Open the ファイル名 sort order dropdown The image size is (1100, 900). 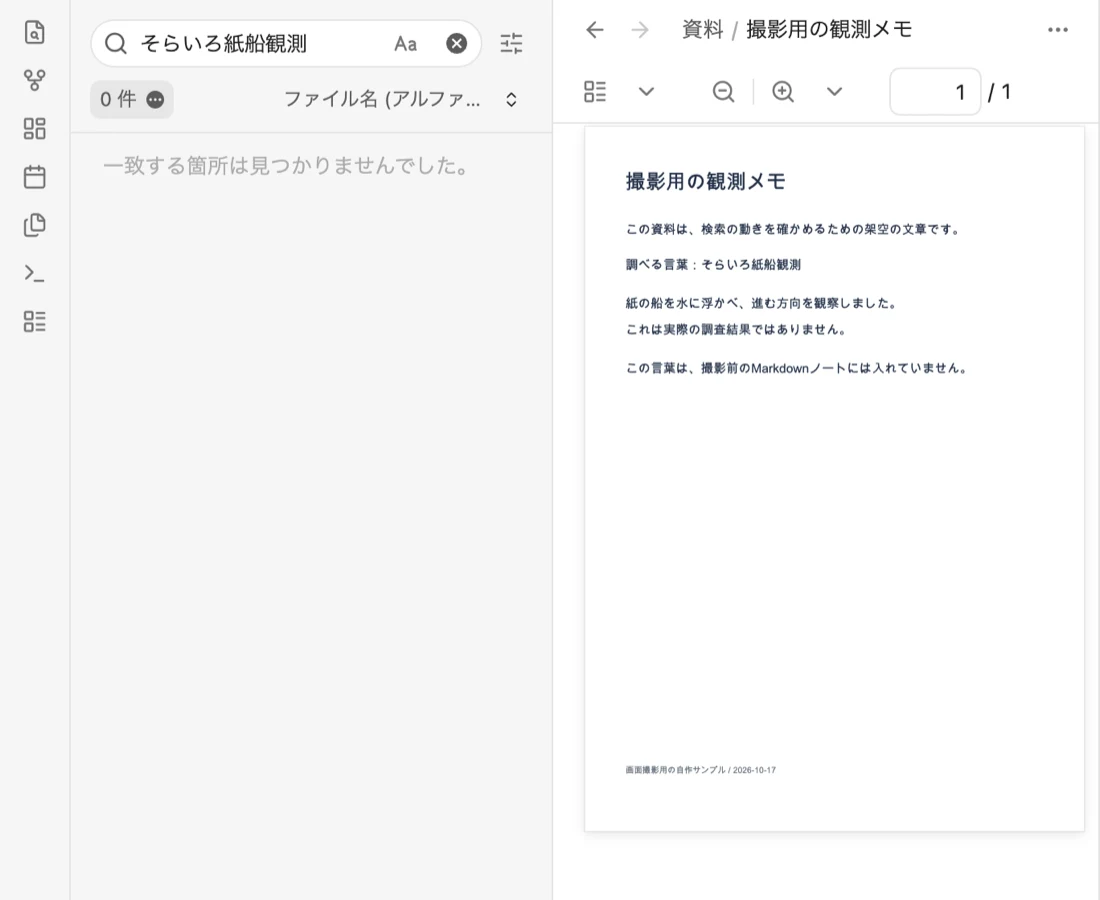pos(401,100)
